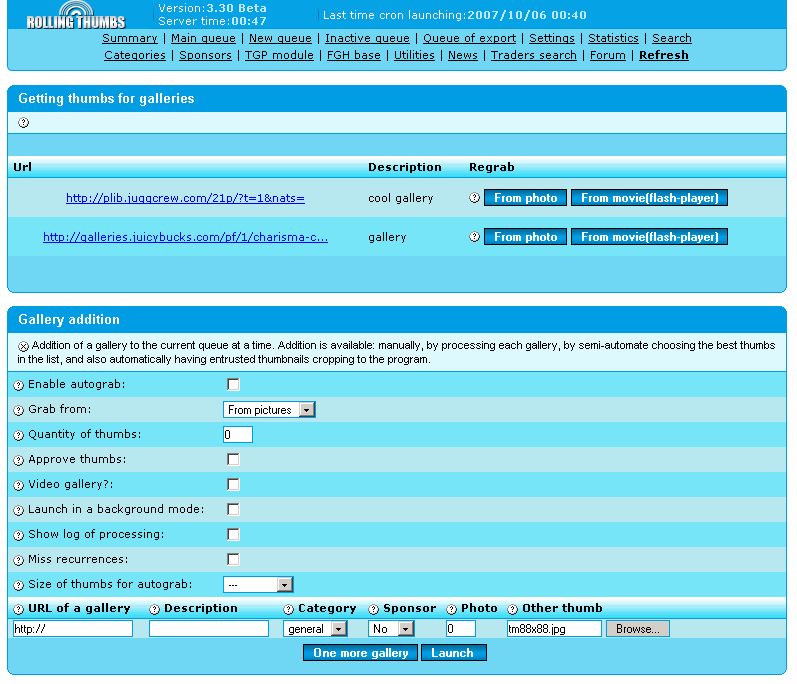797x684 pixels.
Task: Go to Summary page
Action: (x=130, y=38)
